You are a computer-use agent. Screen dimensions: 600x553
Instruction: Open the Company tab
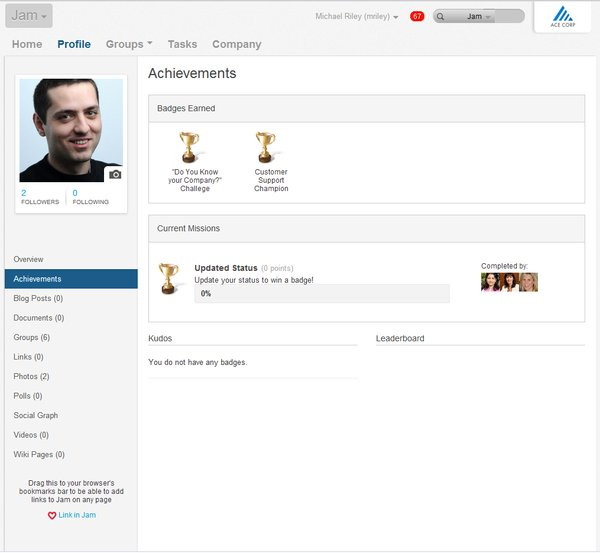coord(236,44)
